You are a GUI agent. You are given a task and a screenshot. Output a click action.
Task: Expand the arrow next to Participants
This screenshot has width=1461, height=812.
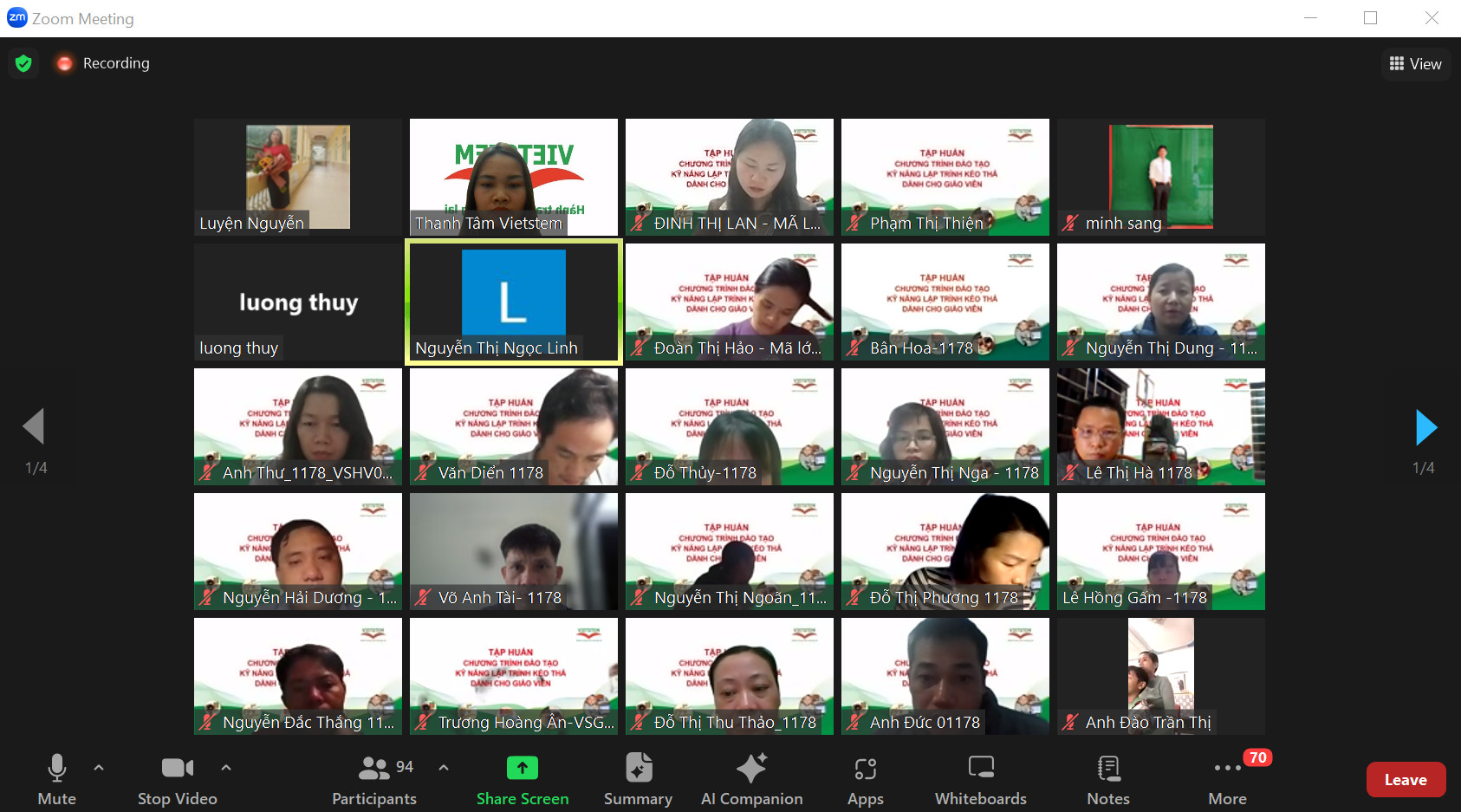coord(444,768)
